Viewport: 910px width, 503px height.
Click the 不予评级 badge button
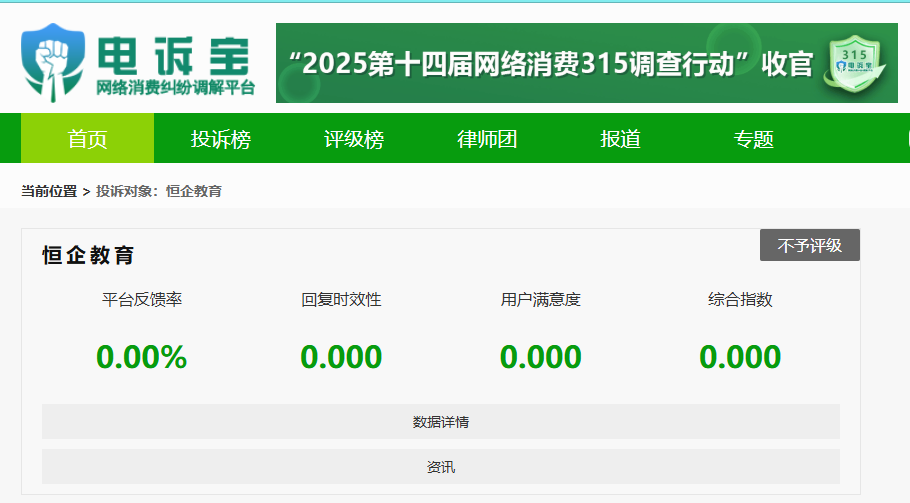click(810, 245)
